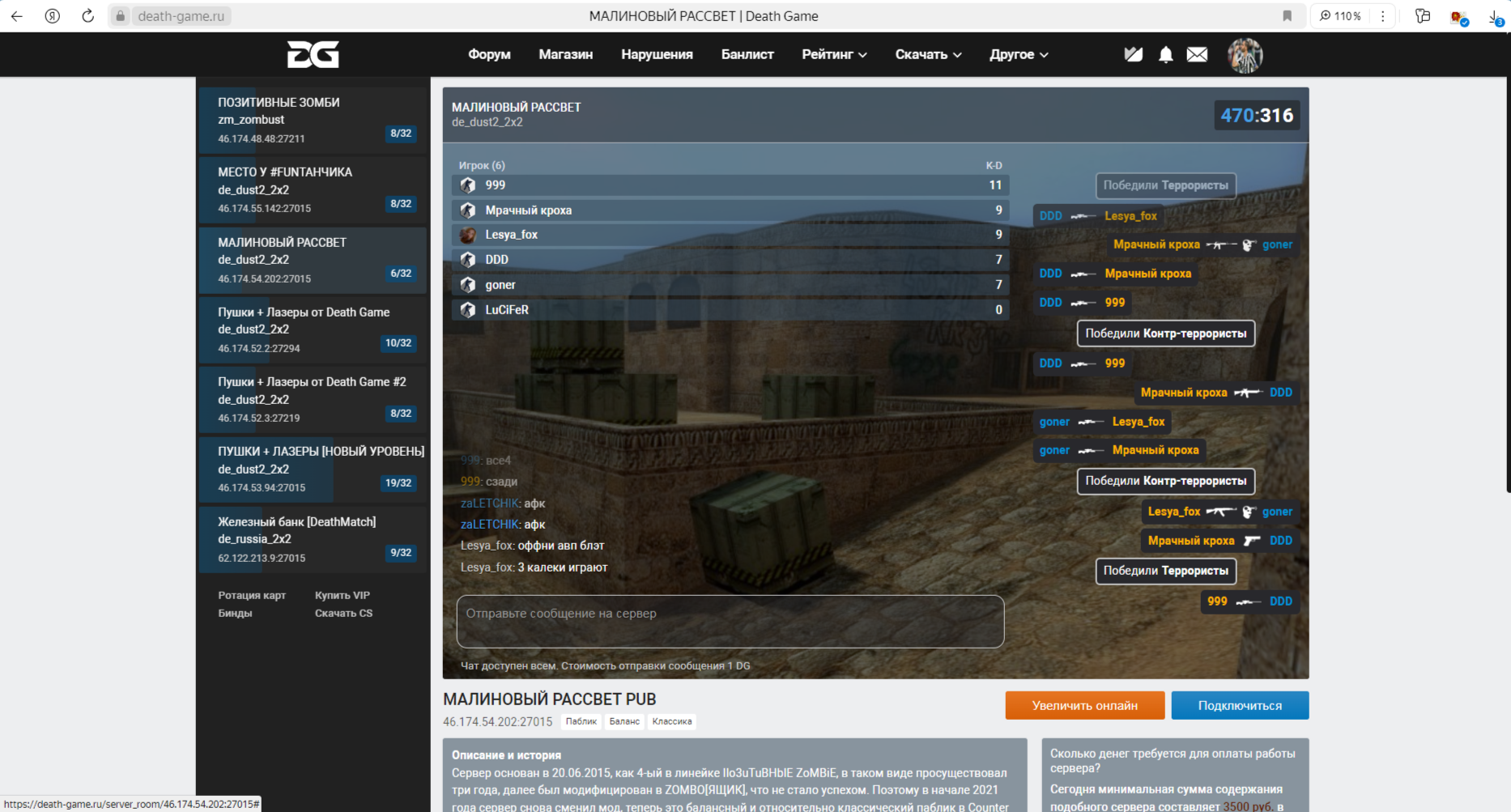Click the Подключиться button

click(1240, 705)
